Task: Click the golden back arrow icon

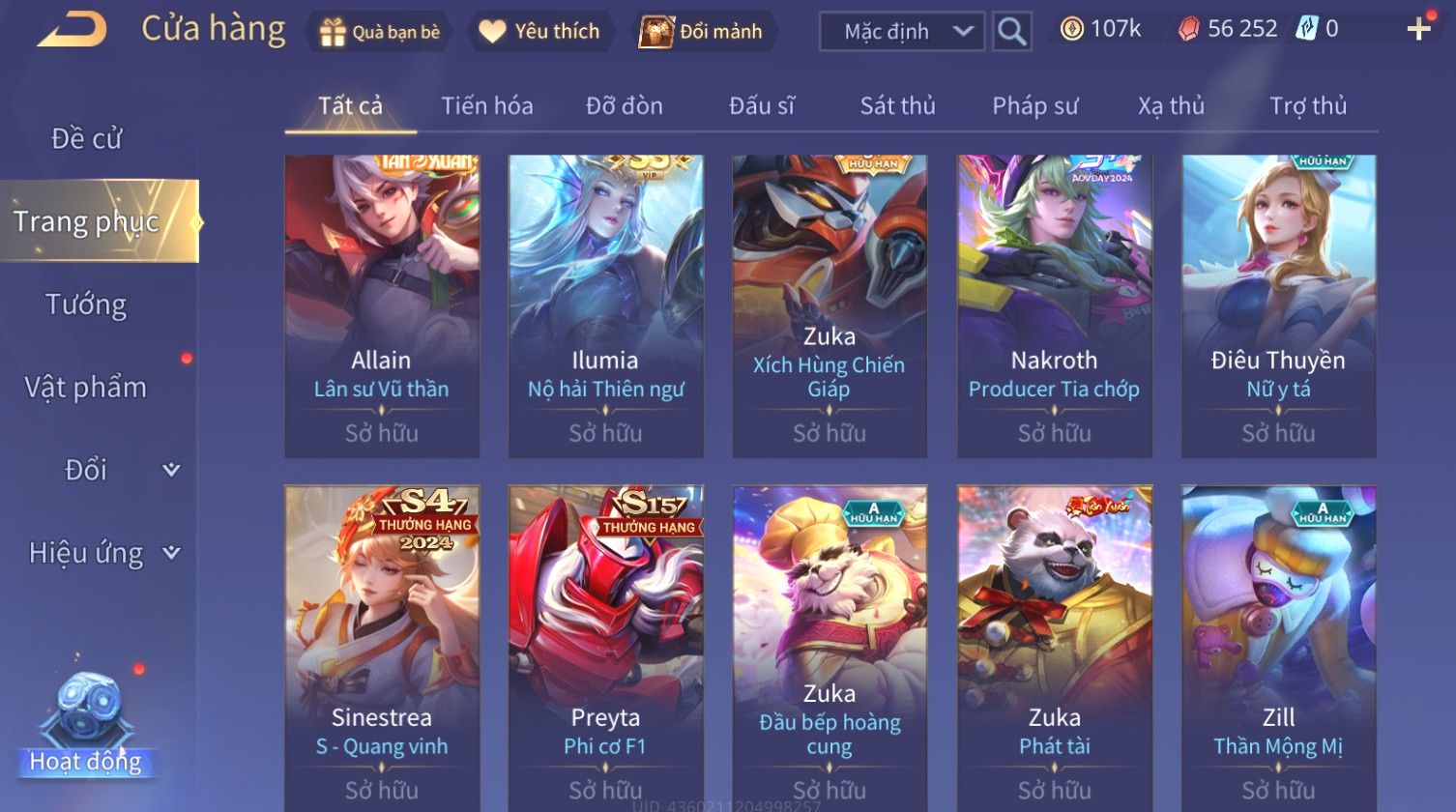Action: point(71,30)
